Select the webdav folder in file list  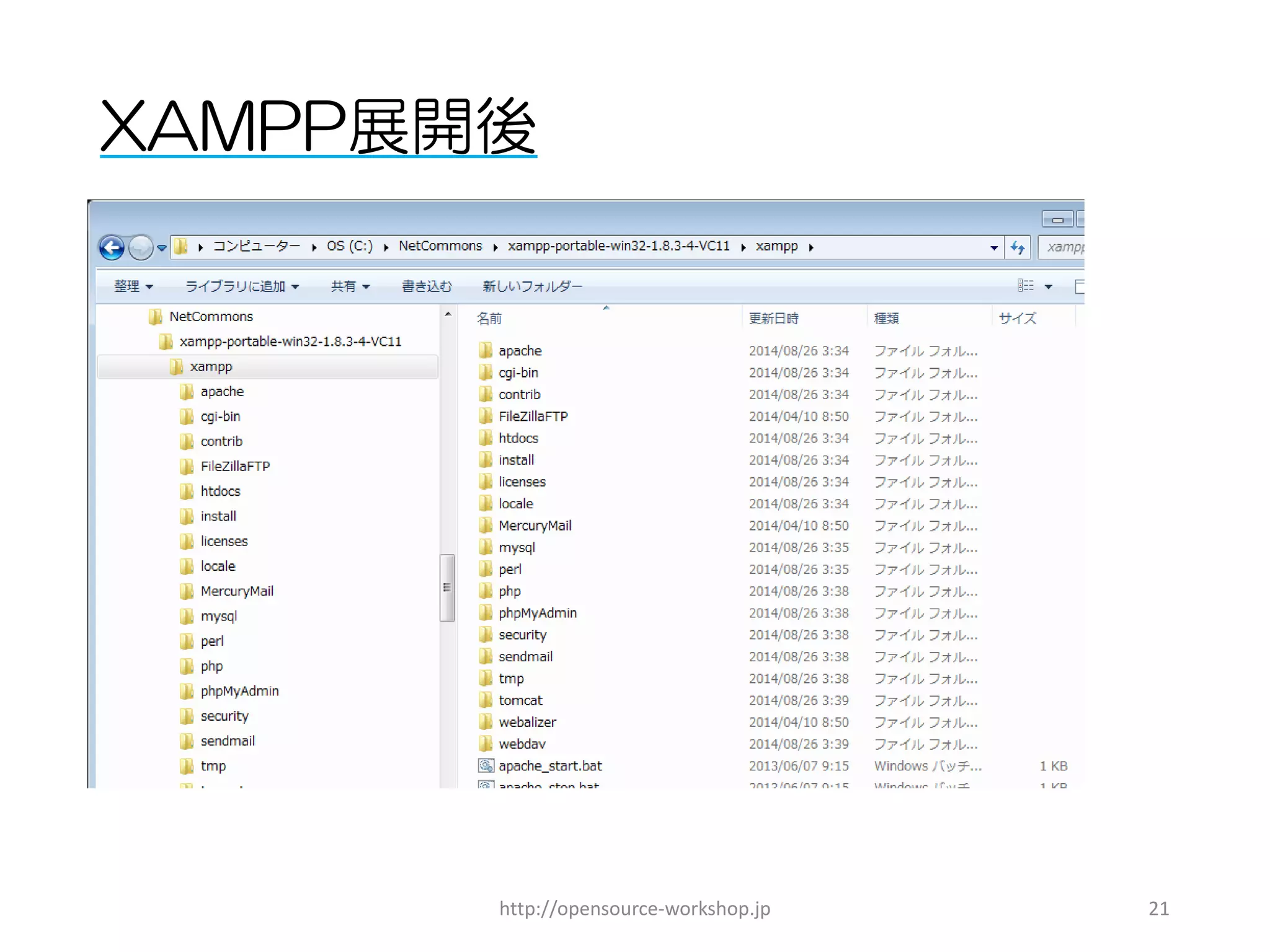(522, 744)
